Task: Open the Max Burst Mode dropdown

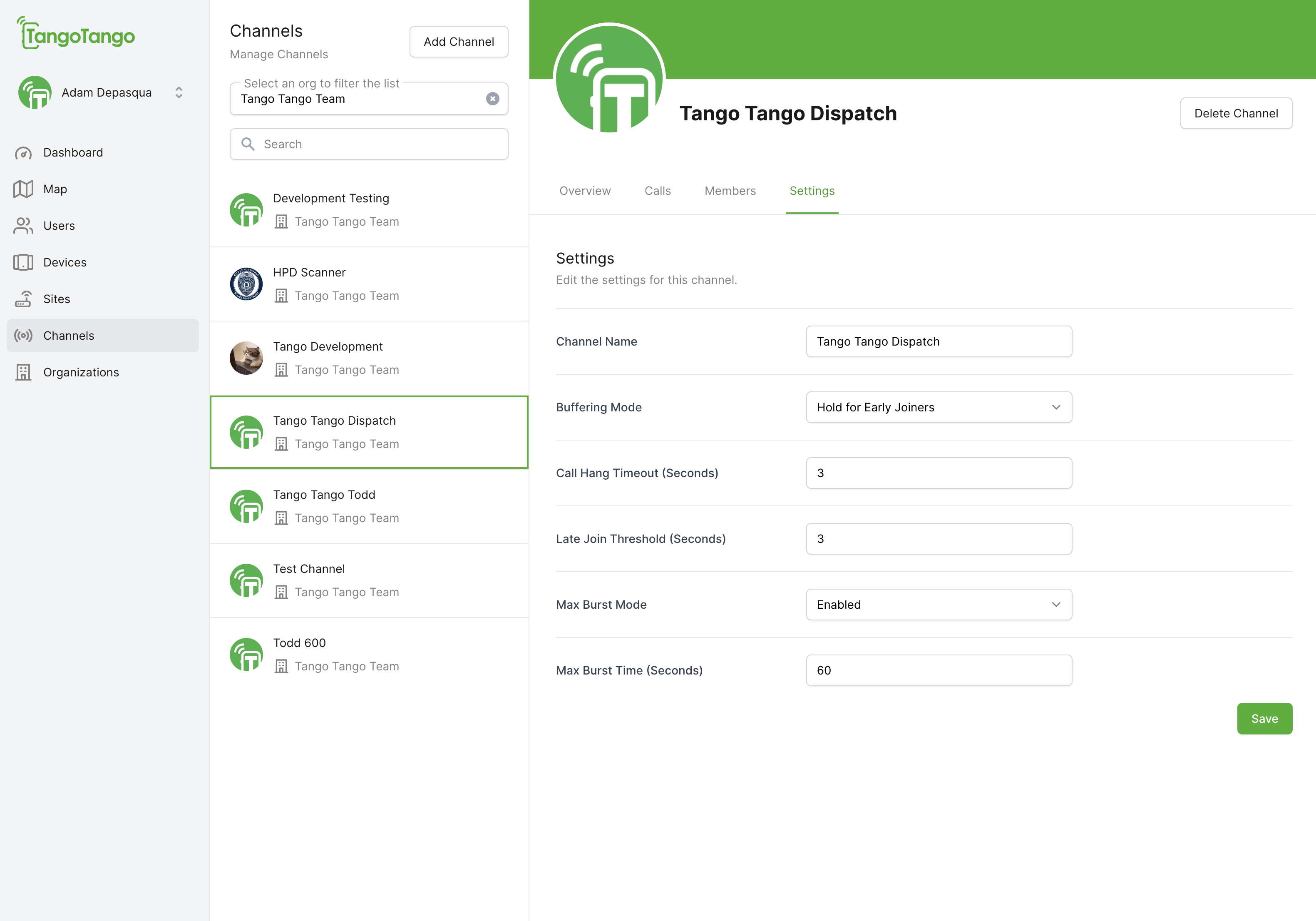Action: [x=938, y=605]
